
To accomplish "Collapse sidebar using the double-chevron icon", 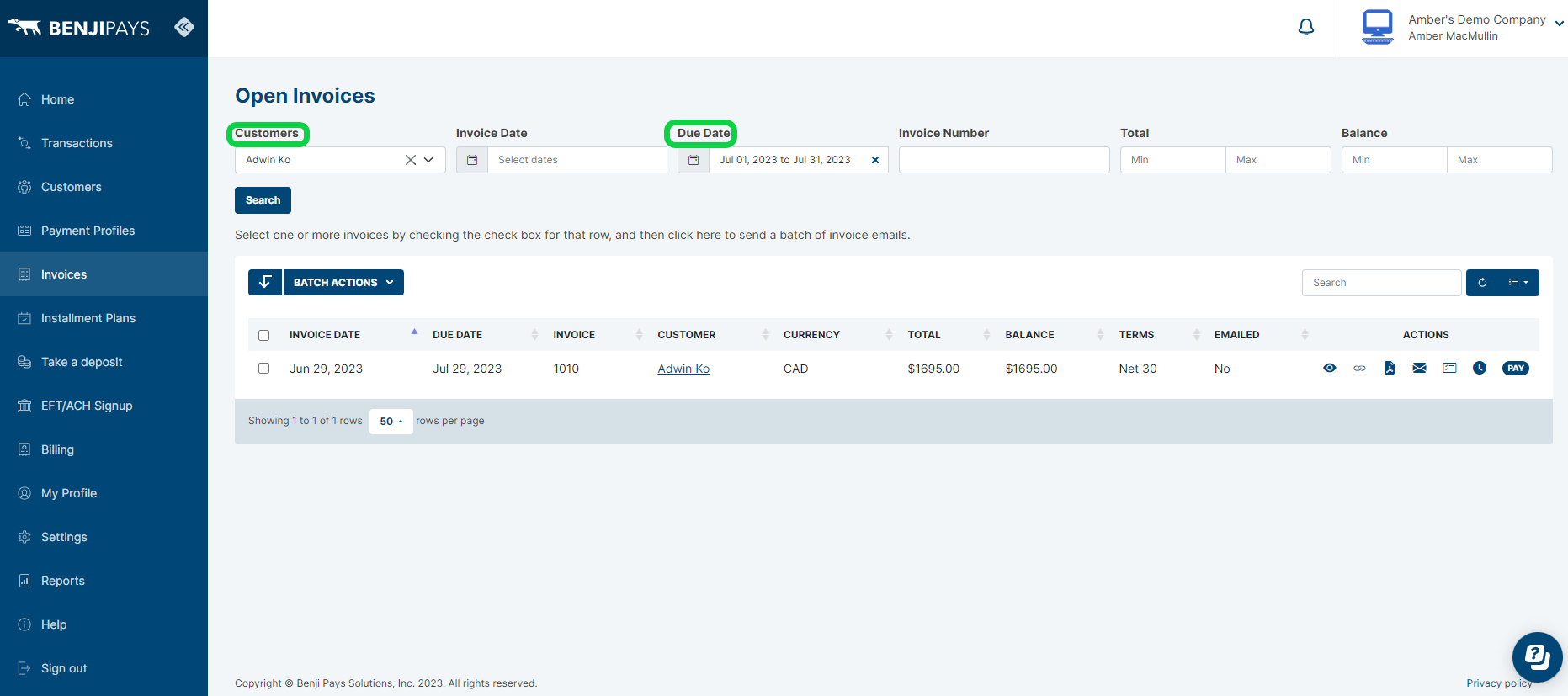I will click(x=184, y=27).
